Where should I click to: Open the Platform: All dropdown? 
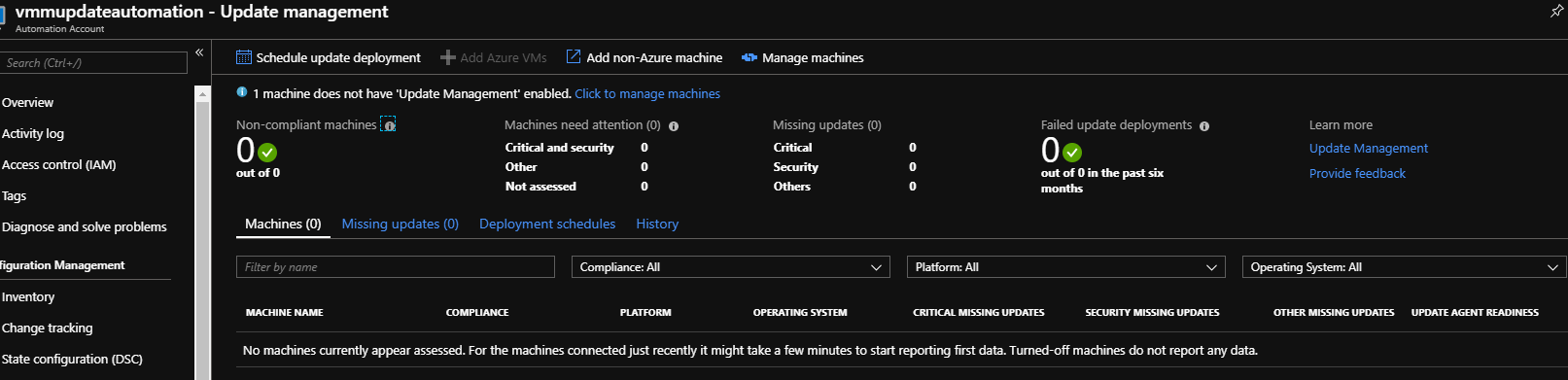tap(1066, 267)
